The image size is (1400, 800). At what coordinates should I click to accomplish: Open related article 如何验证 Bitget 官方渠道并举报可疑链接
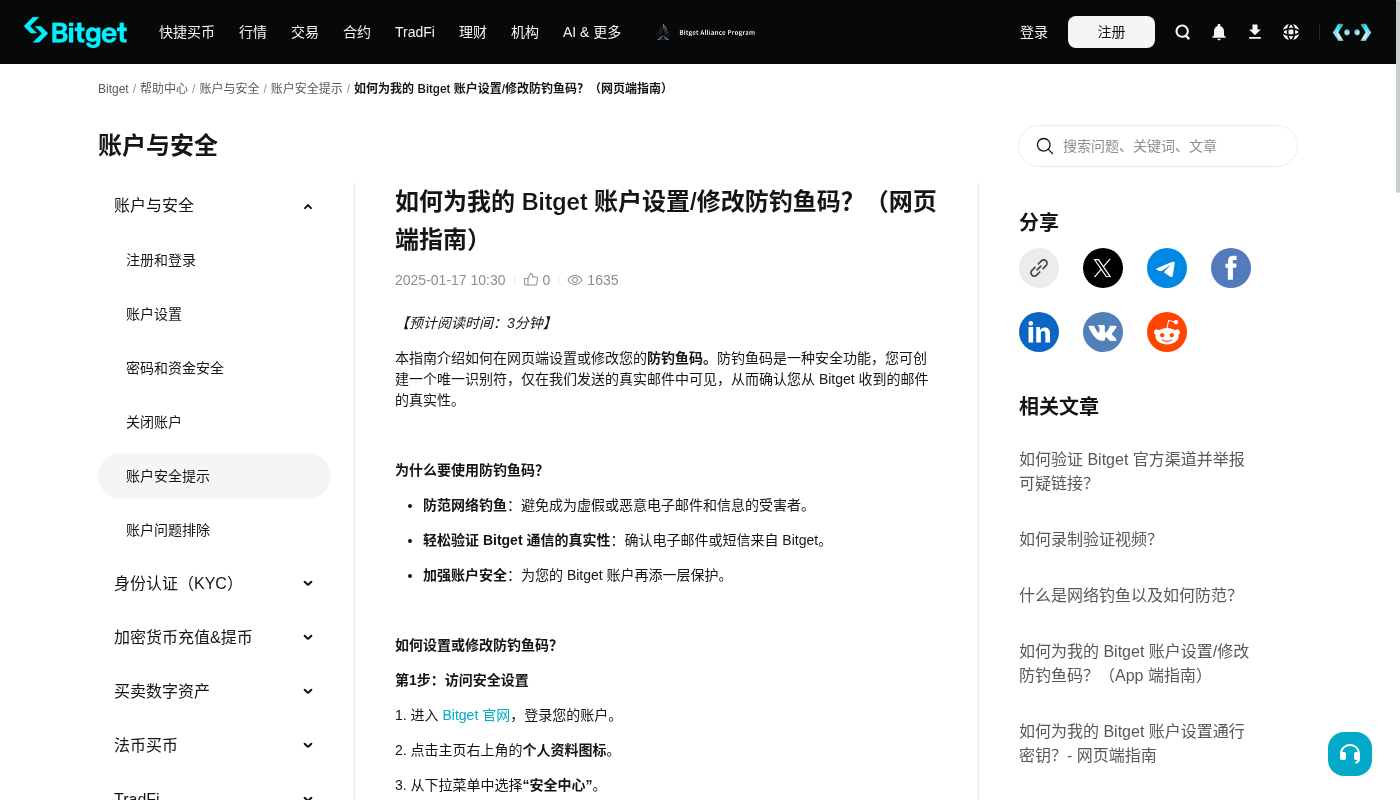tap(1132, 471)
